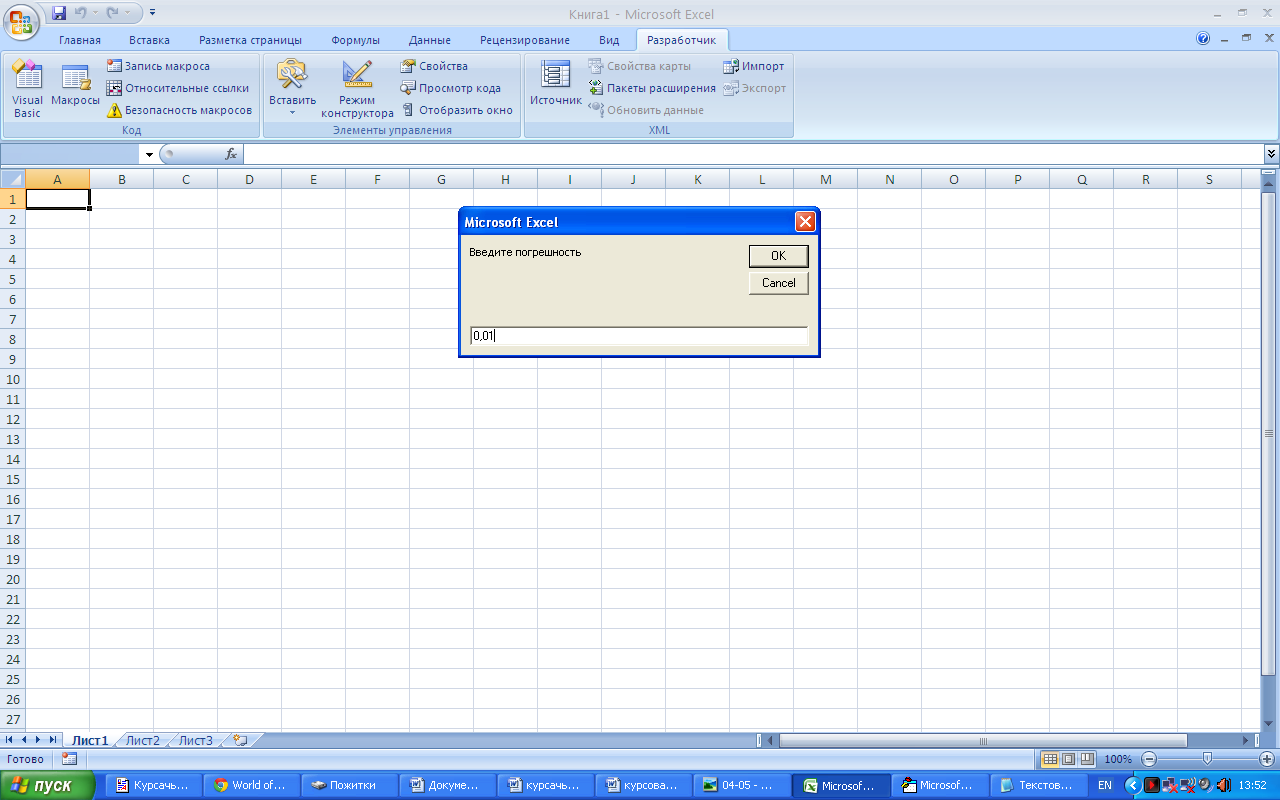Click the zoom slider handle
Image resolution: width=1280 pixels, height=800 pixels.
[x=1207, y=759]
